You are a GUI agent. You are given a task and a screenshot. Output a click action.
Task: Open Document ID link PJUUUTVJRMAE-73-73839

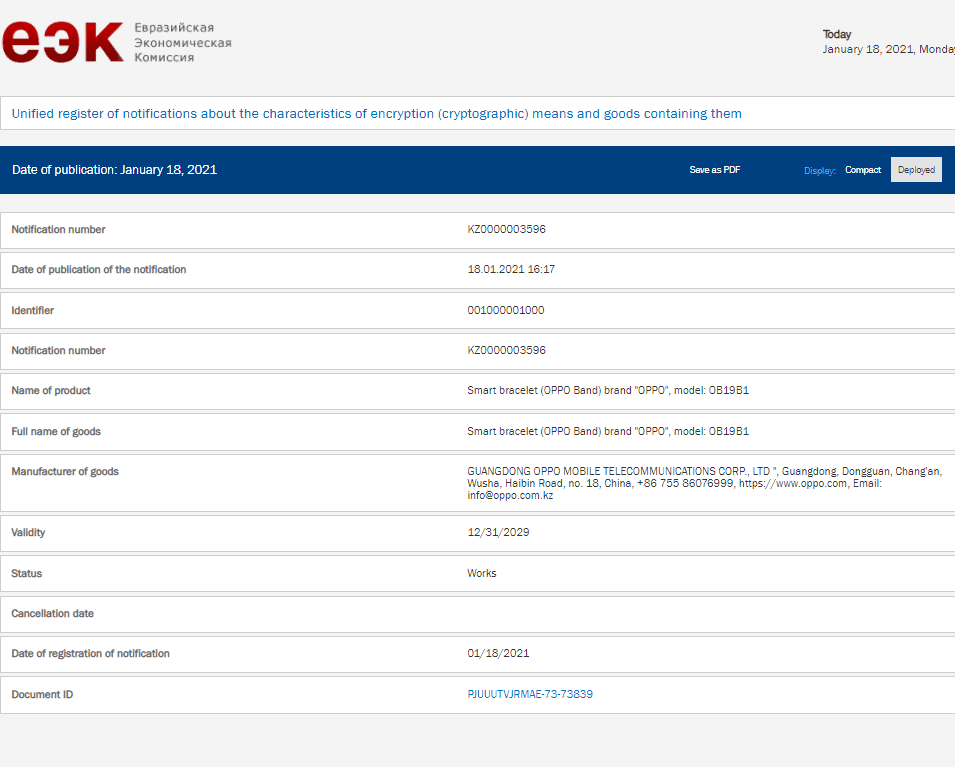coord(530,694)
